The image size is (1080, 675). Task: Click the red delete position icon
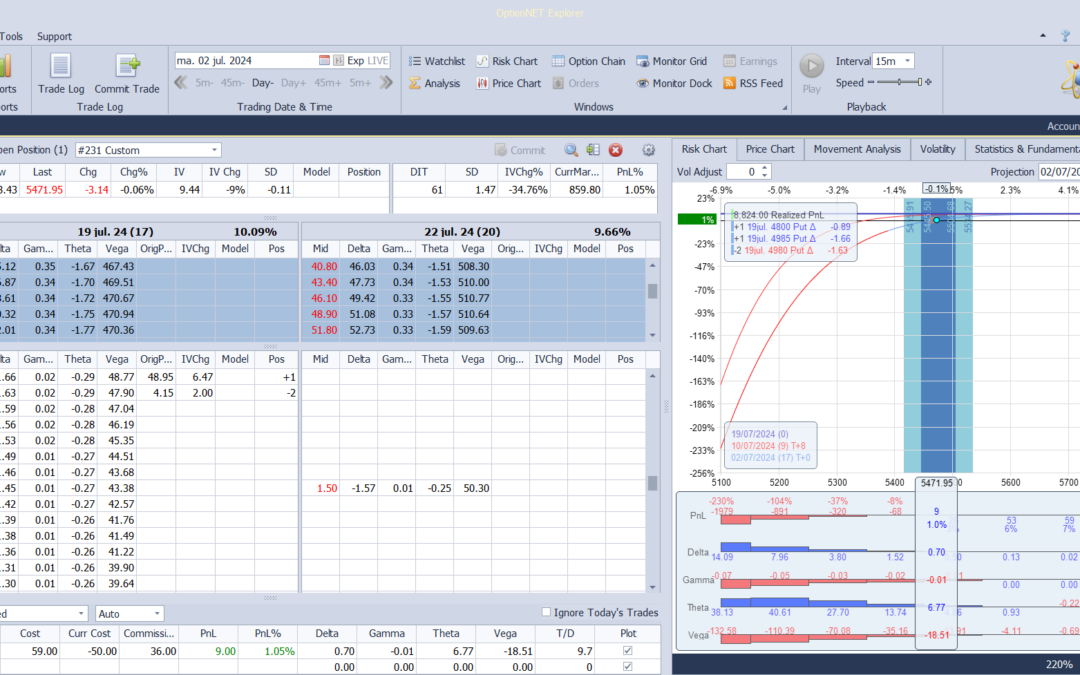click(x=615, y=149)
